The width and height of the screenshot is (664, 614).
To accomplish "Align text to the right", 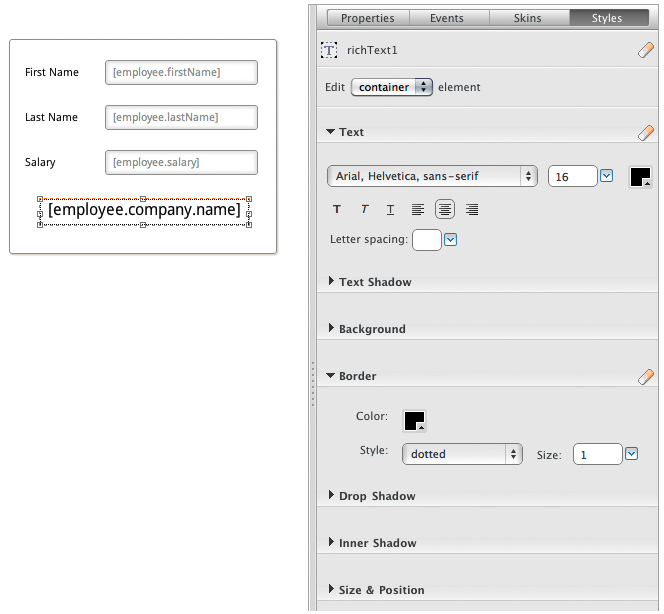I will 472,210.
